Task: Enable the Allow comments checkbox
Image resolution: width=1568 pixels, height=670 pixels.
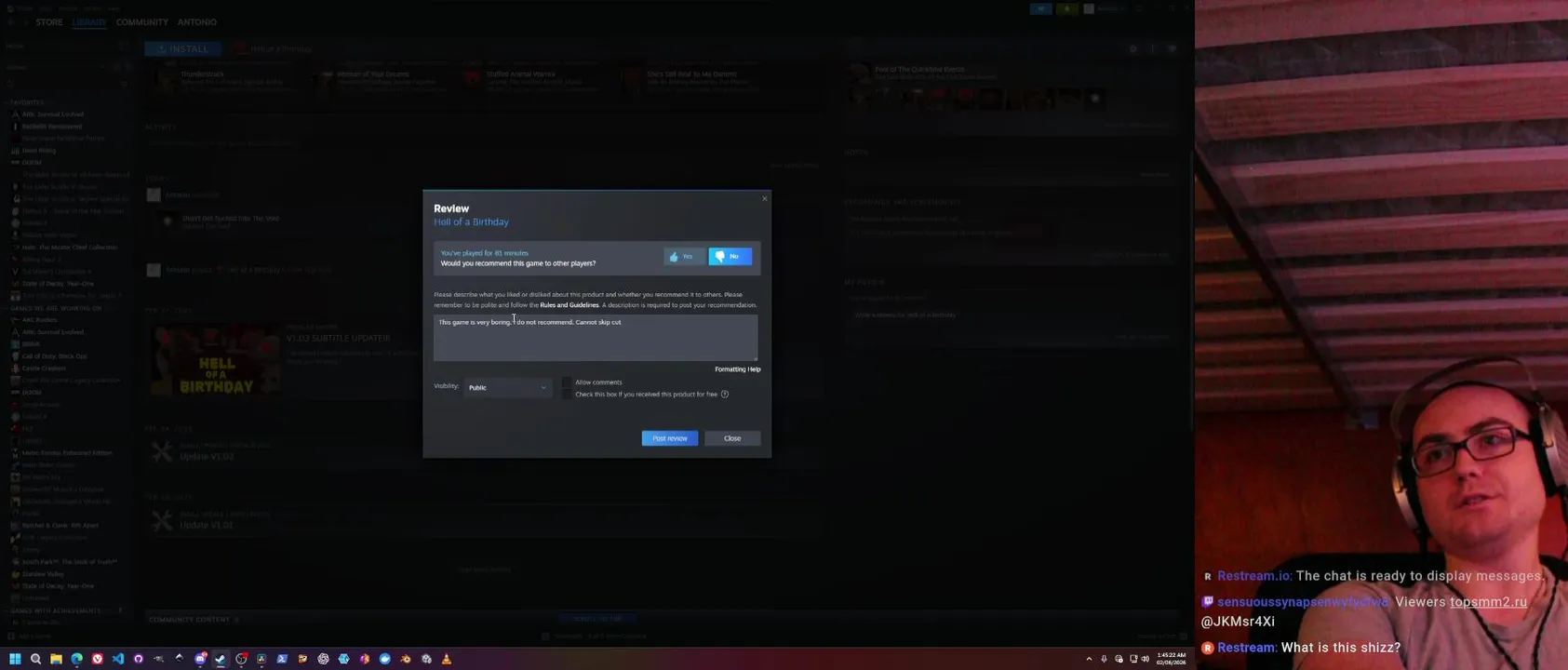Action: [x=567, y=382]
